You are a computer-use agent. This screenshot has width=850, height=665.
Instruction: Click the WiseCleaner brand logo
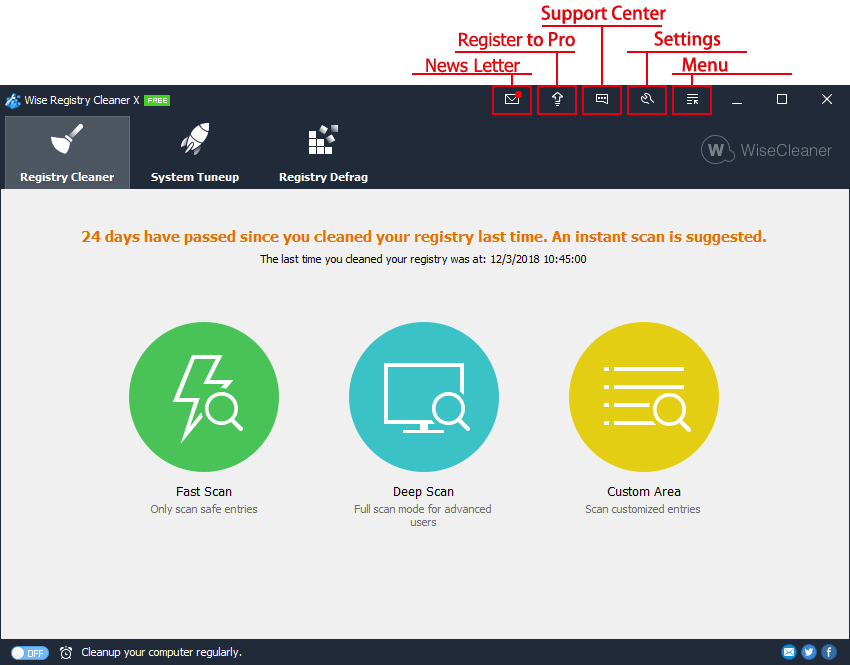click(766, 150)
